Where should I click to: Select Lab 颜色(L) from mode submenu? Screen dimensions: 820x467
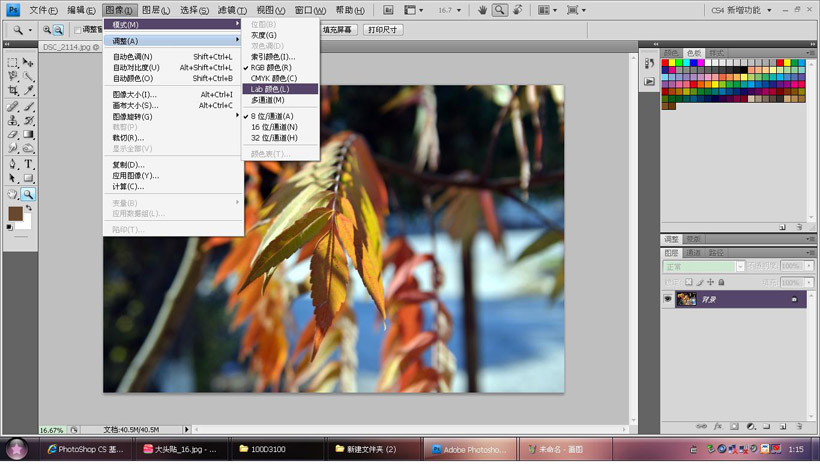tap(280, 89)
